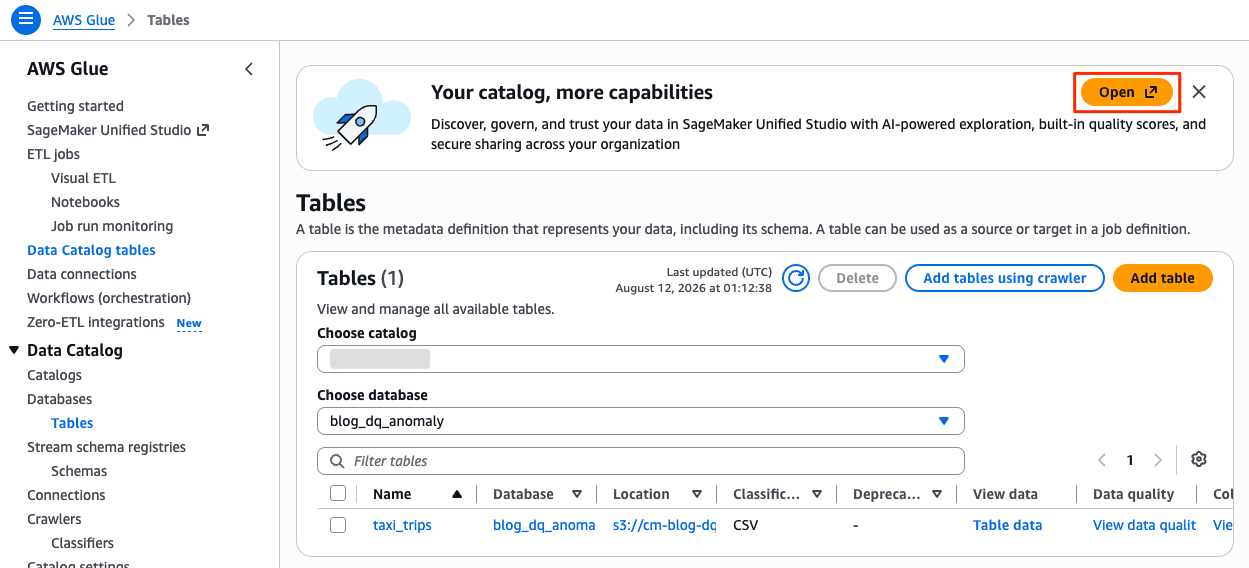This screenshot has width=1249, height=568.
Task: Go to ETL jobs
Action: 53,154
